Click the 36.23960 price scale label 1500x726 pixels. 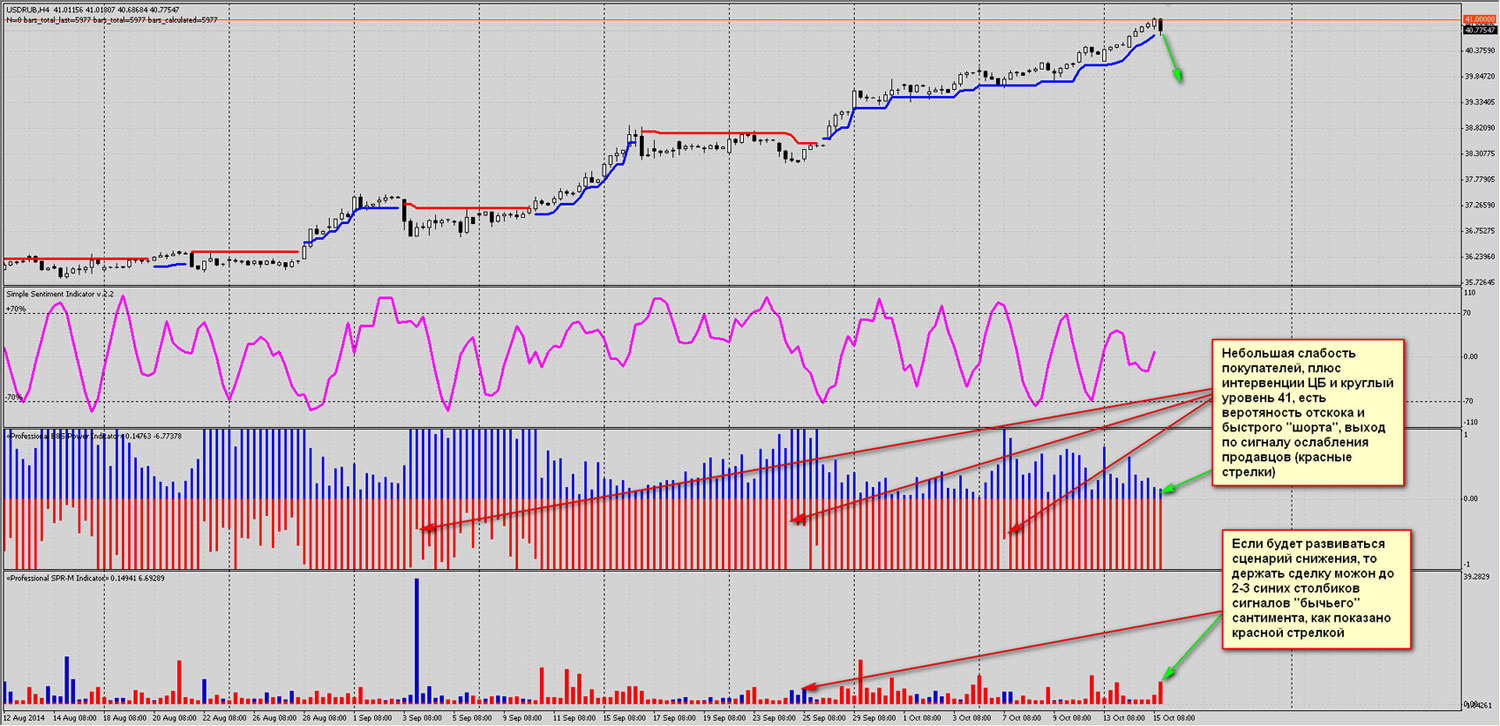pyautogui.click(x=1478, y=257)
